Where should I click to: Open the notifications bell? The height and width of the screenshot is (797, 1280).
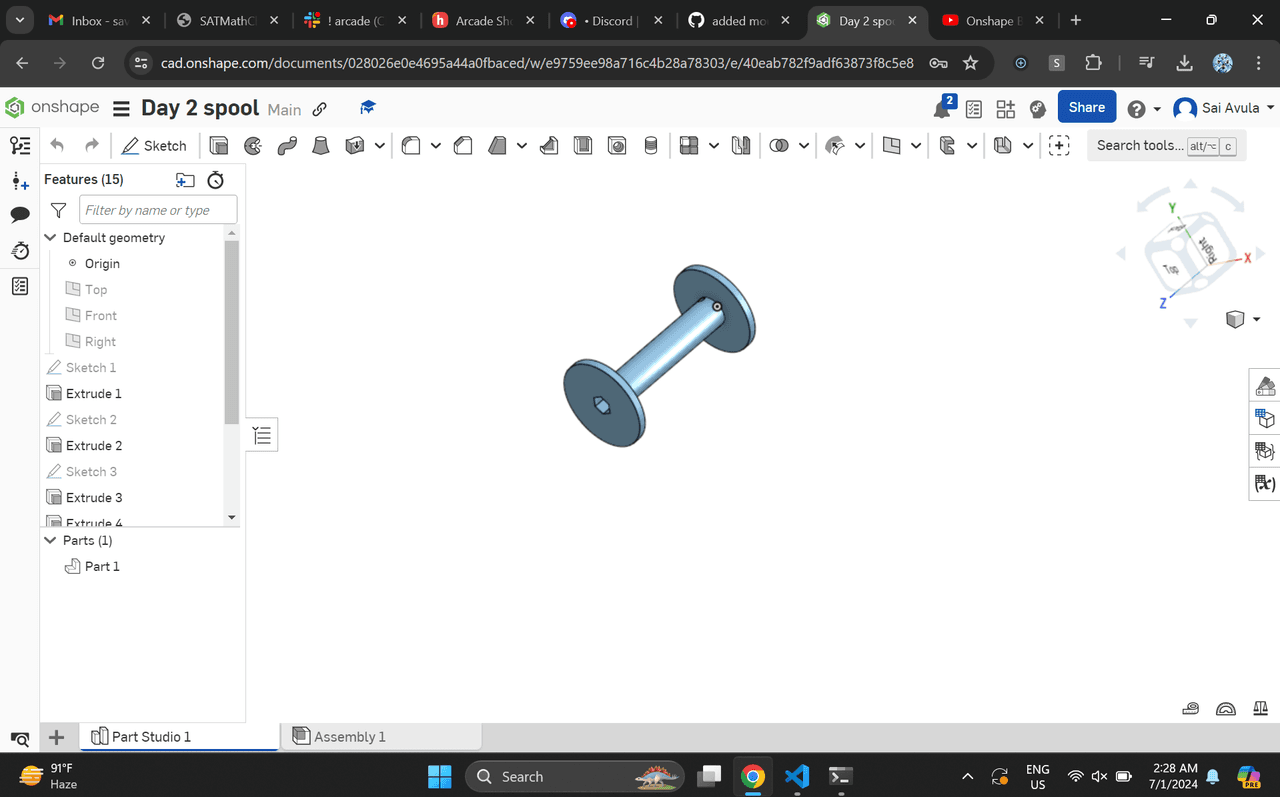tap(942, 108)
